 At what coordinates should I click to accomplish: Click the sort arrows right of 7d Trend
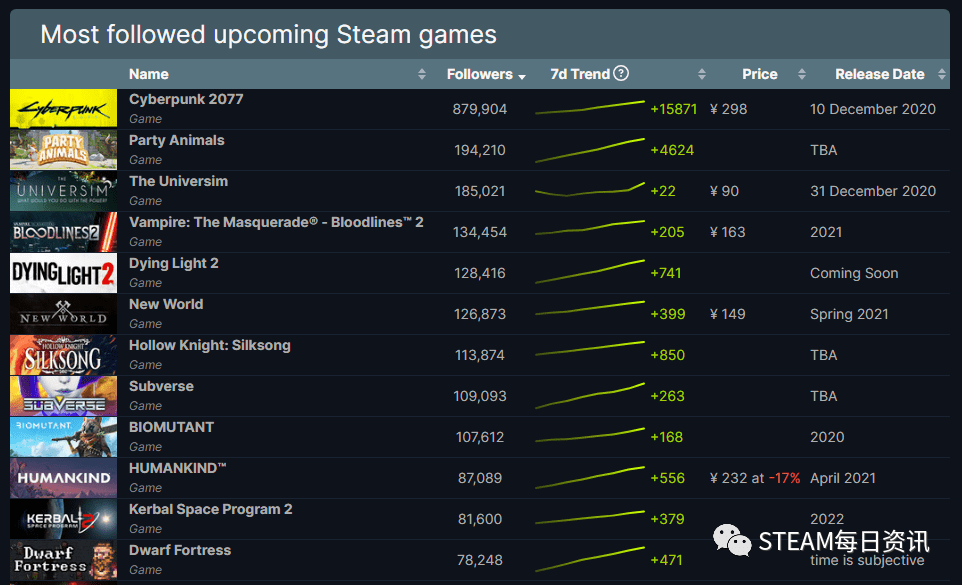[x=701, y=74]
